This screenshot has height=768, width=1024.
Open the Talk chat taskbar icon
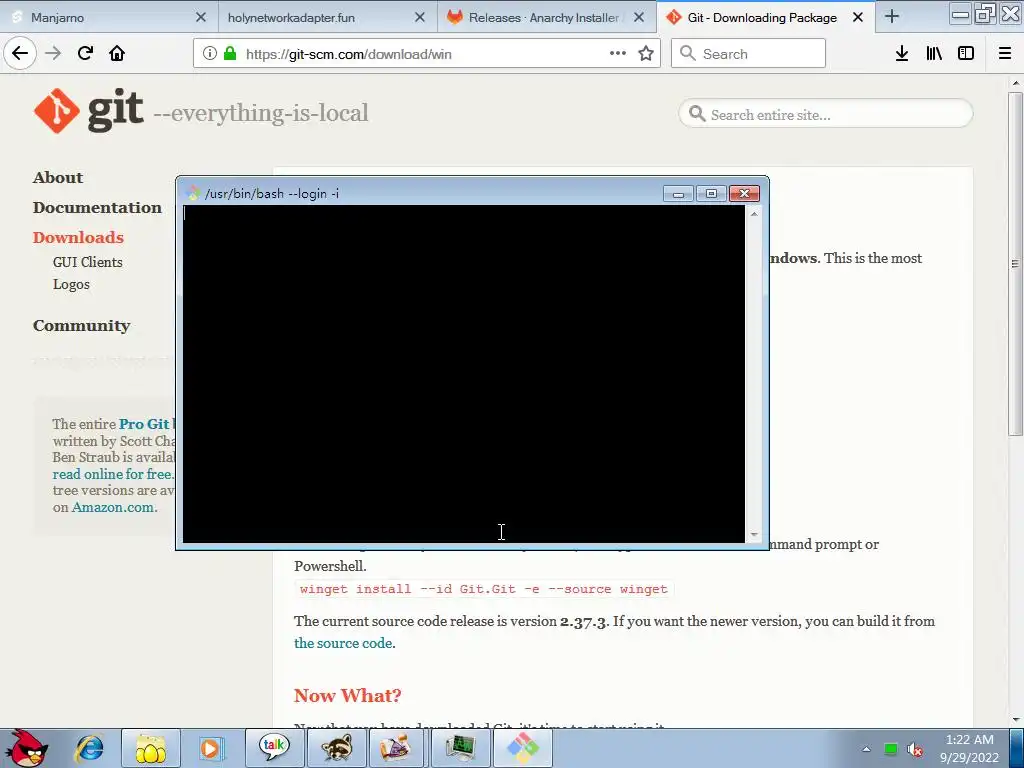pos(274,747)
